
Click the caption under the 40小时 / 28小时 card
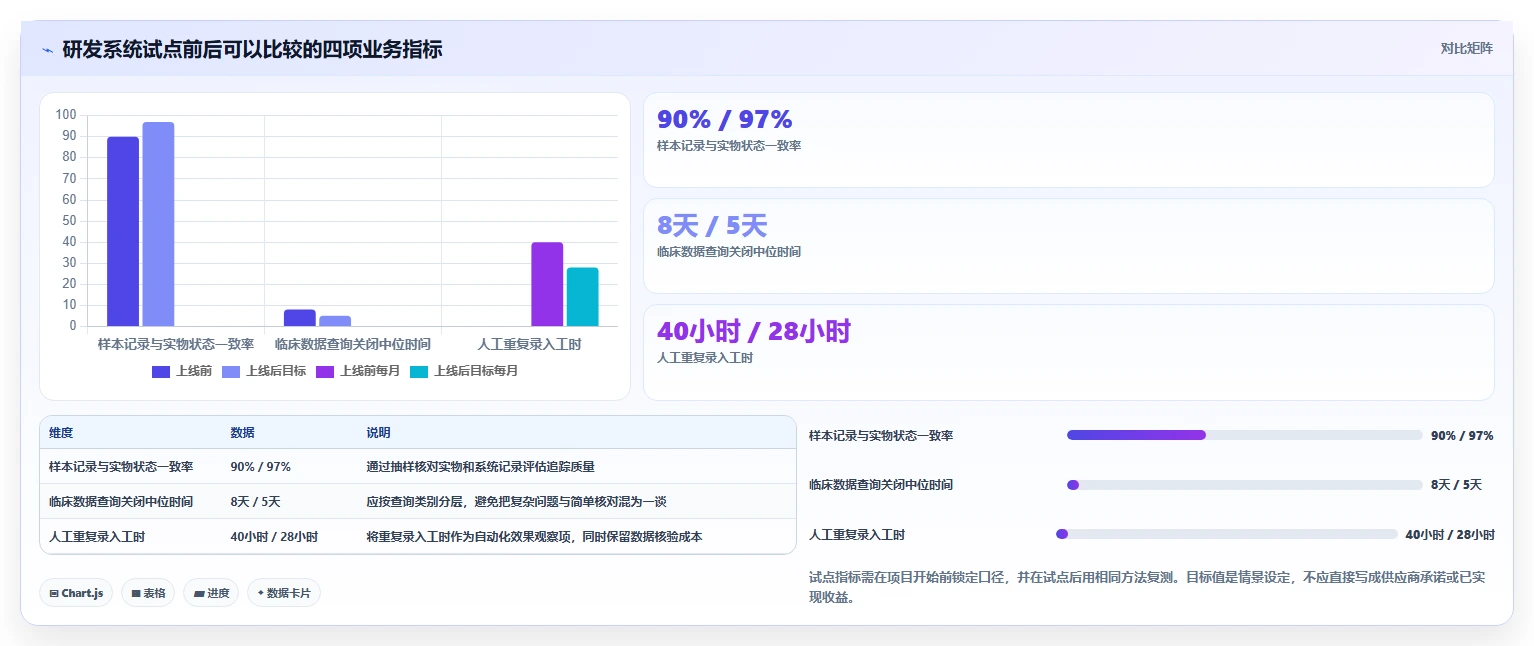705,358
